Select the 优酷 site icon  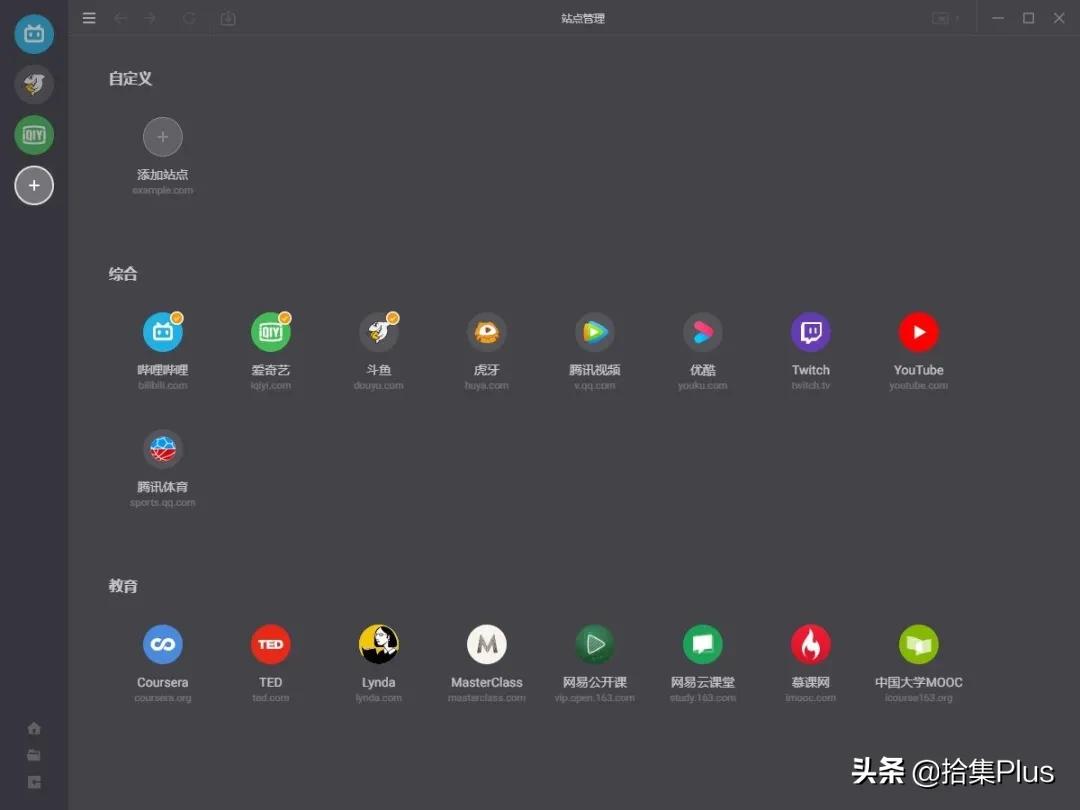tap(703, 332)
